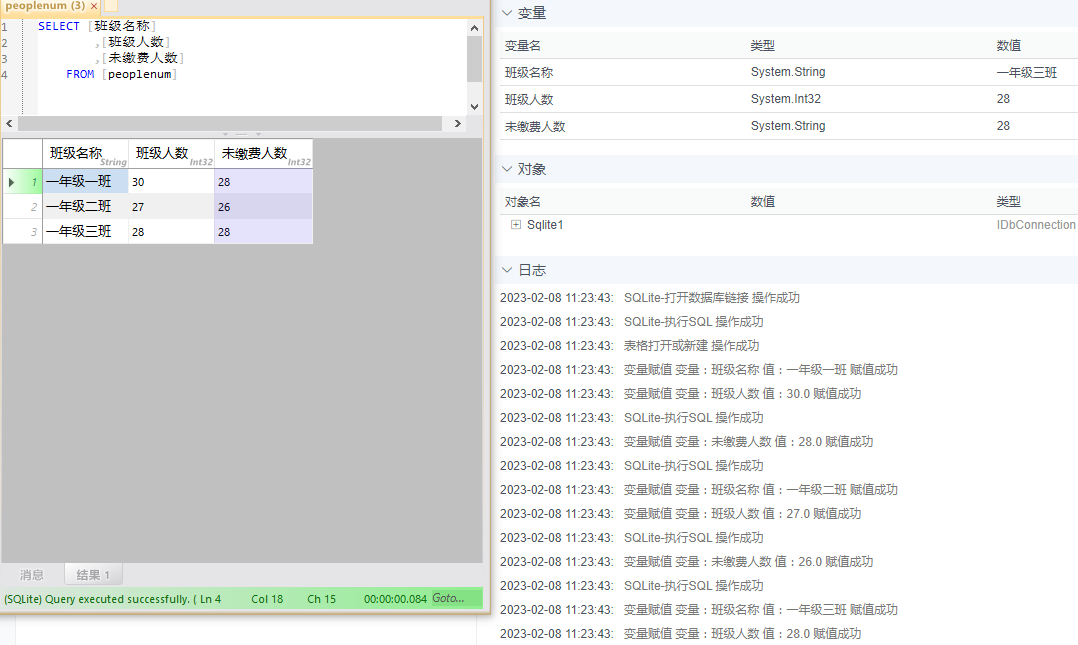
Task: Expand the Sqlite1 object node
Action: 516,225
